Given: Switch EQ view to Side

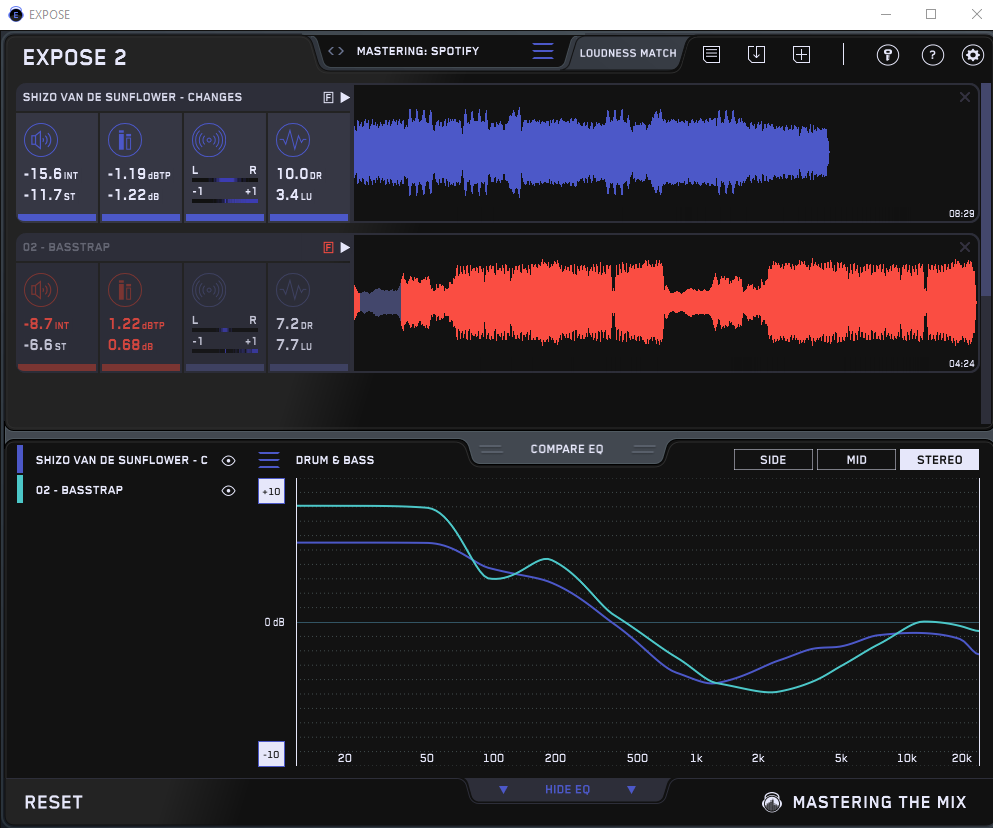Looking at the screenshot, I should pos(773,459).
